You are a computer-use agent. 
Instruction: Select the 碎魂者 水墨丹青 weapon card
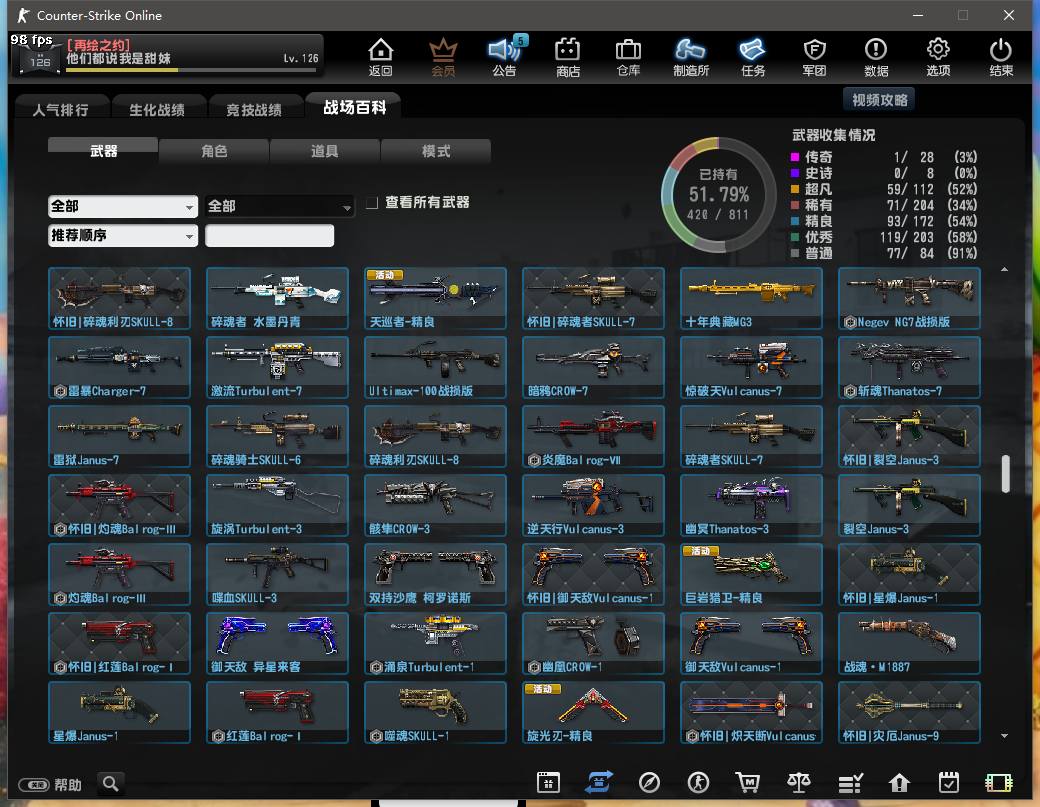coord(277,298)
